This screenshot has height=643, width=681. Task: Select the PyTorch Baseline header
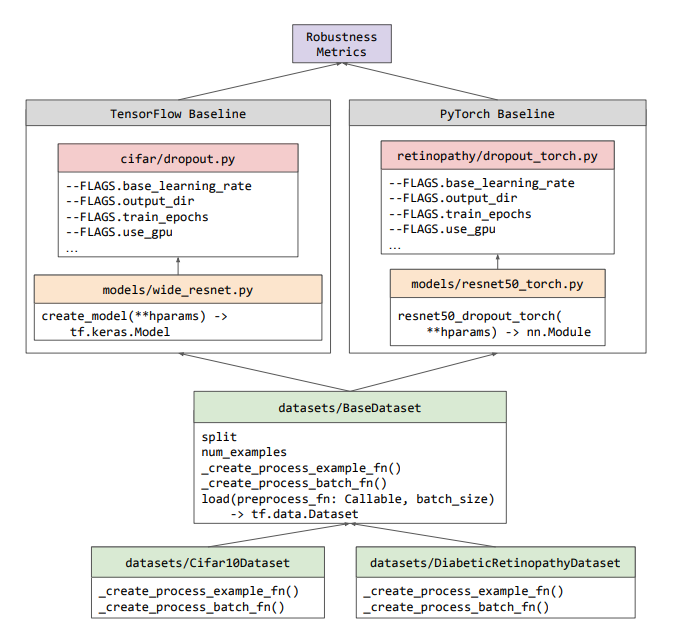click(498, 113)
